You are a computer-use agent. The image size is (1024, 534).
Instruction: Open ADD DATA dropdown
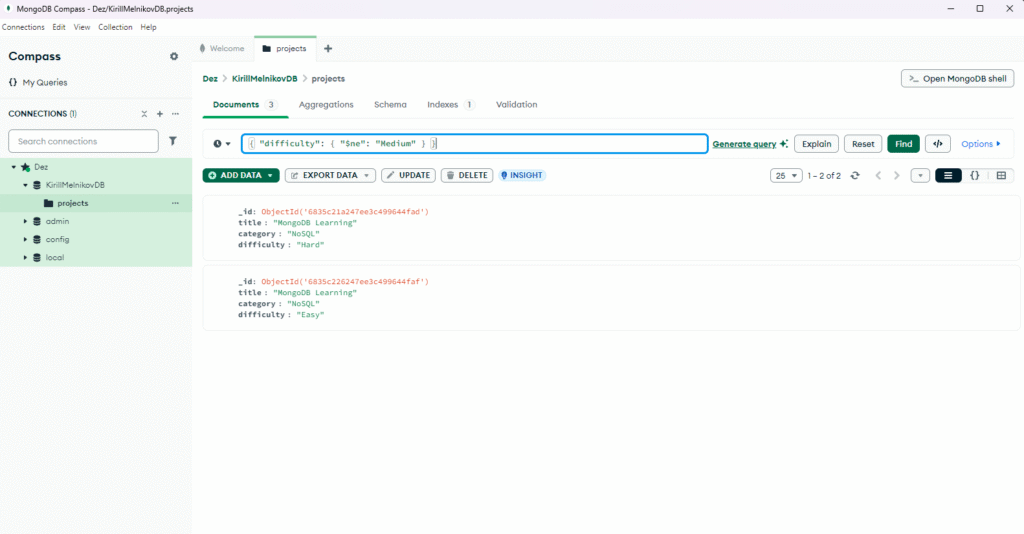tap(241, 175)
